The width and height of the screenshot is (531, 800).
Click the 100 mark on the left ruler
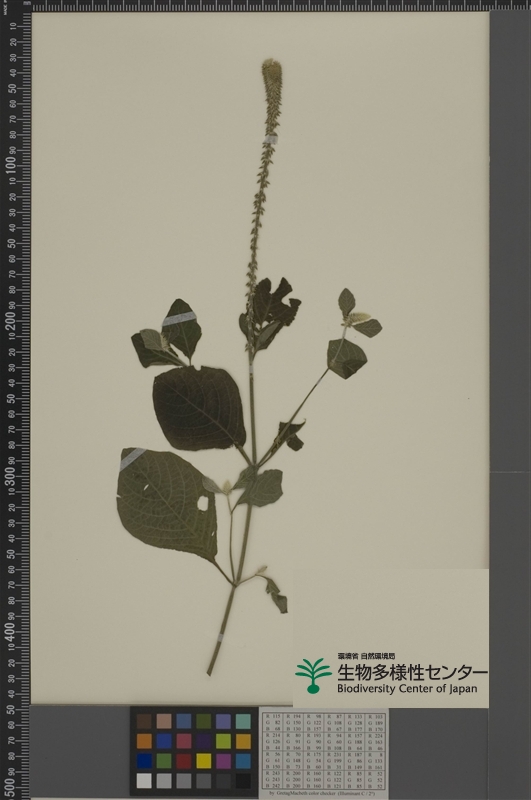(x=11, y=165)
